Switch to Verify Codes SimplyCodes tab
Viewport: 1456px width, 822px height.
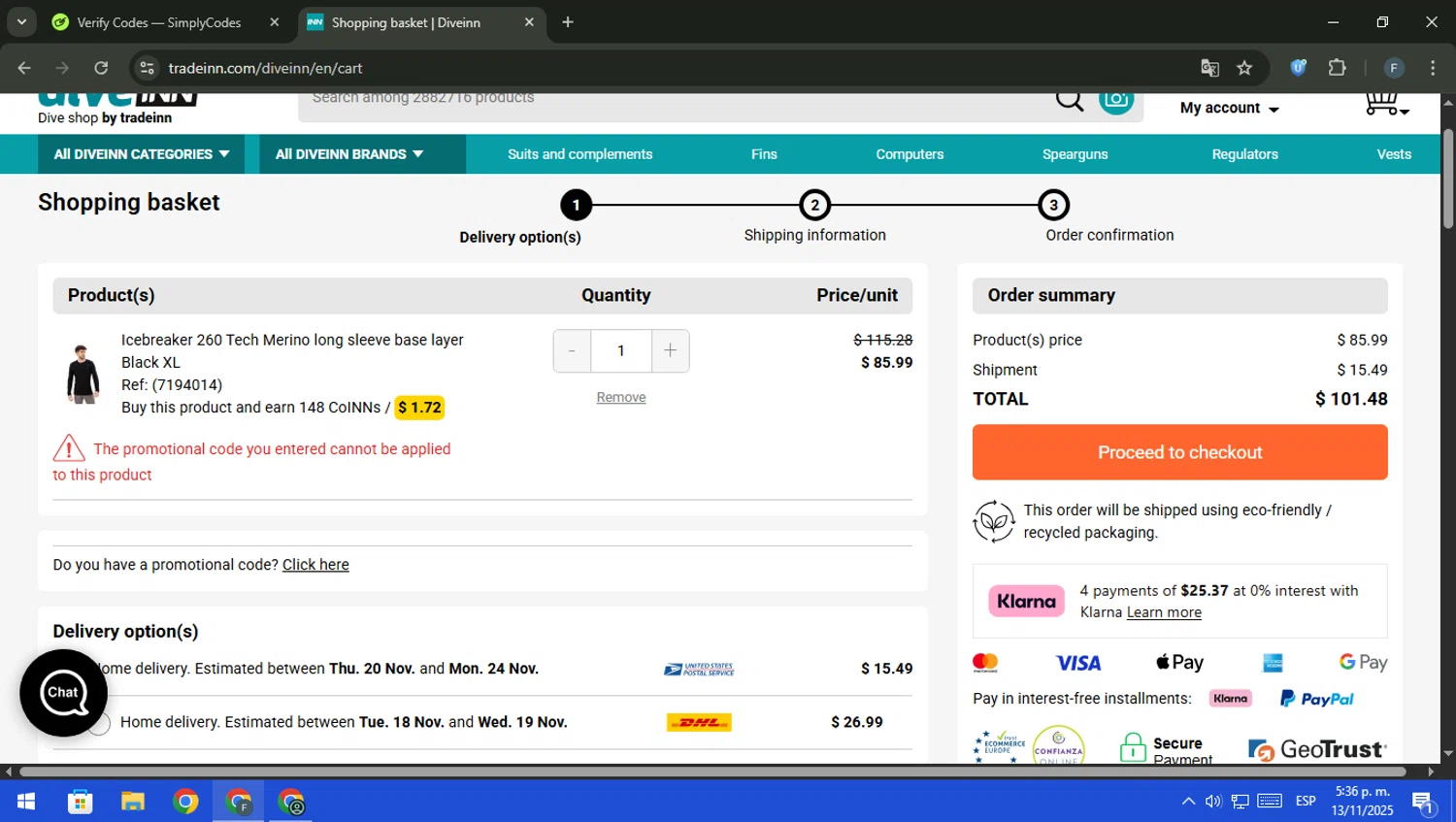159,22
